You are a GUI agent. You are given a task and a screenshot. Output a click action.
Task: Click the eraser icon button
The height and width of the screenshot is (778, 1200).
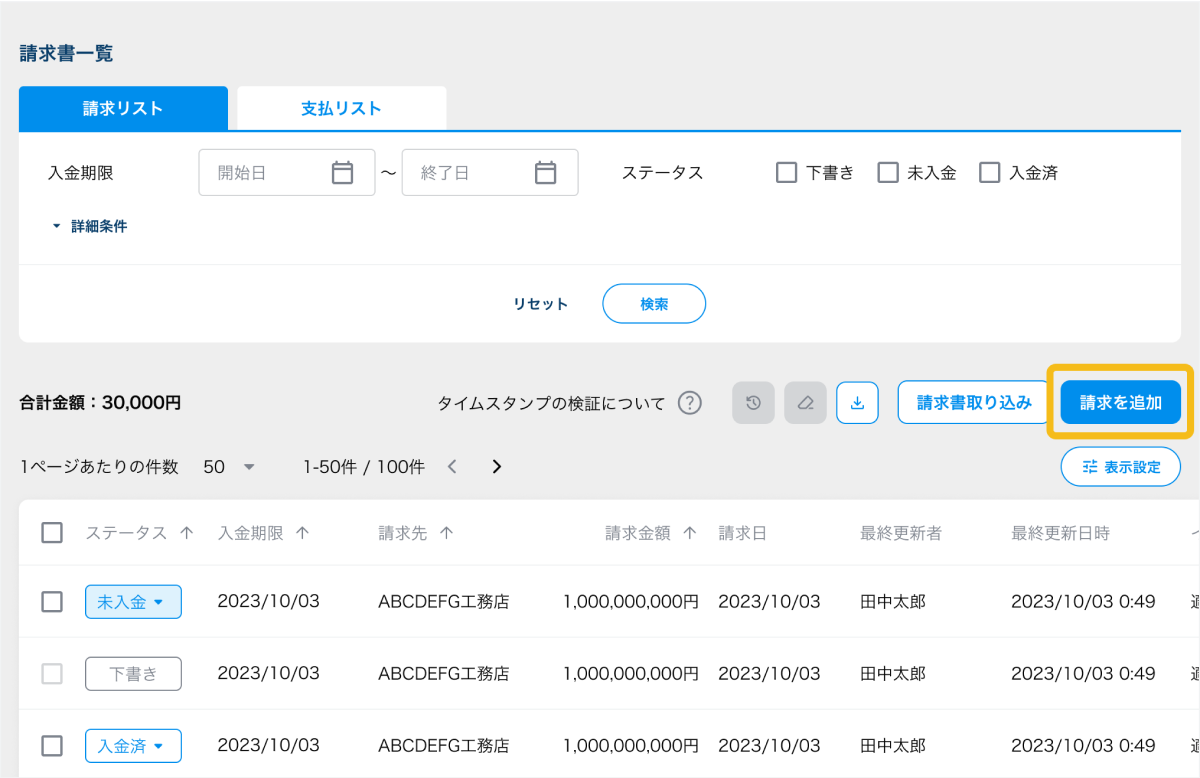805,403
